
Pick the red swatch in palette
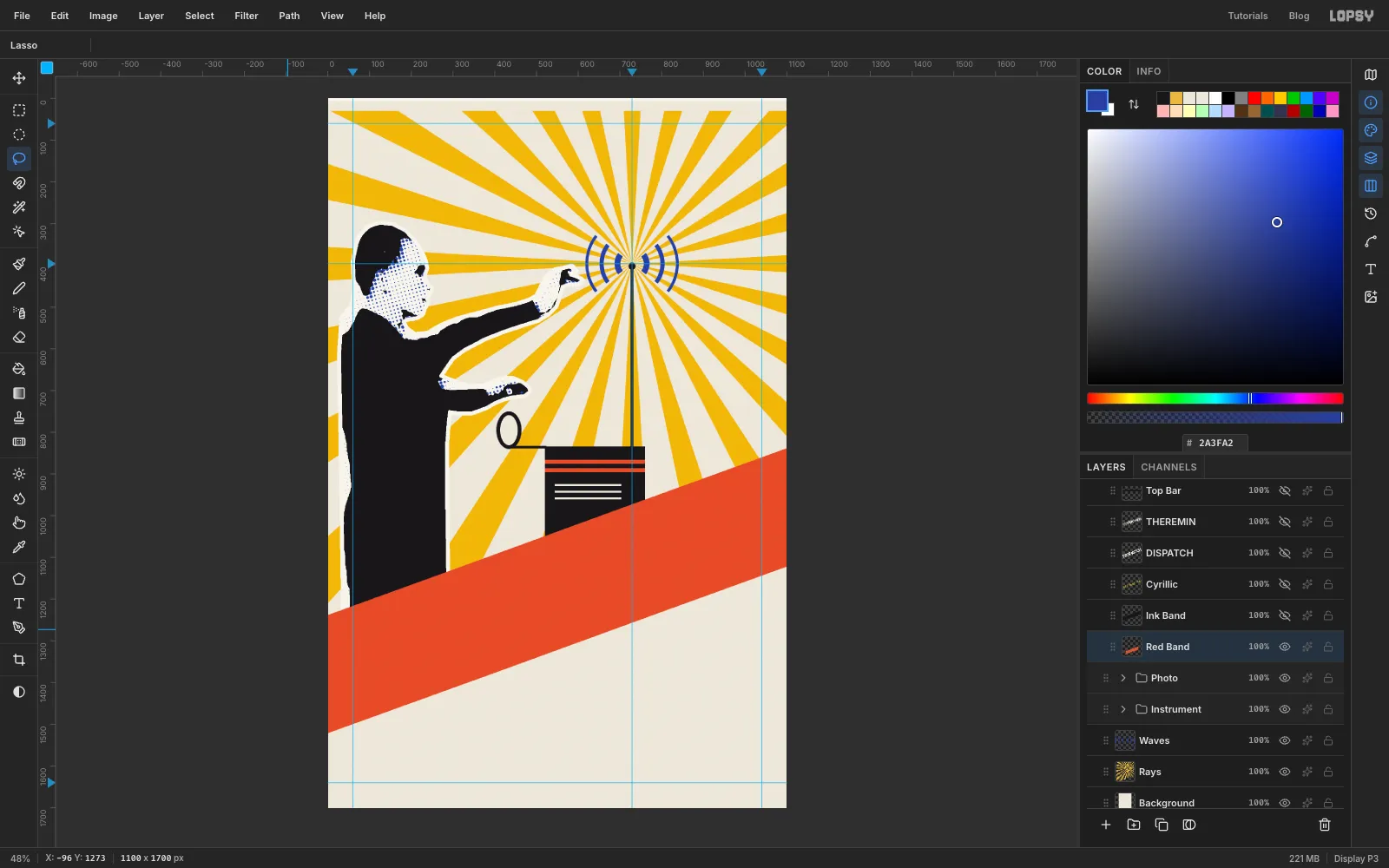1254,98
